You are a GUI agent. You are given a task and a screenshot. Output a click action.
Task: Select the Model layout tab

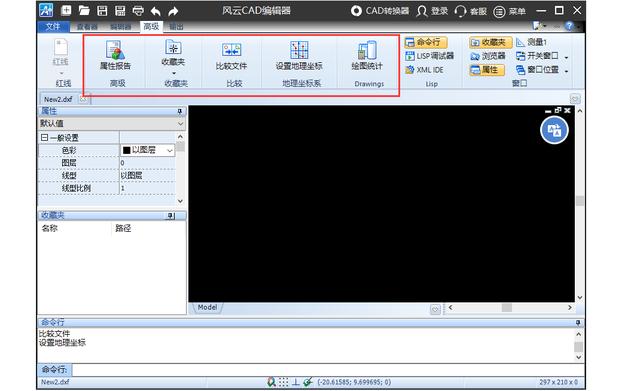click(x=207, y=307)
